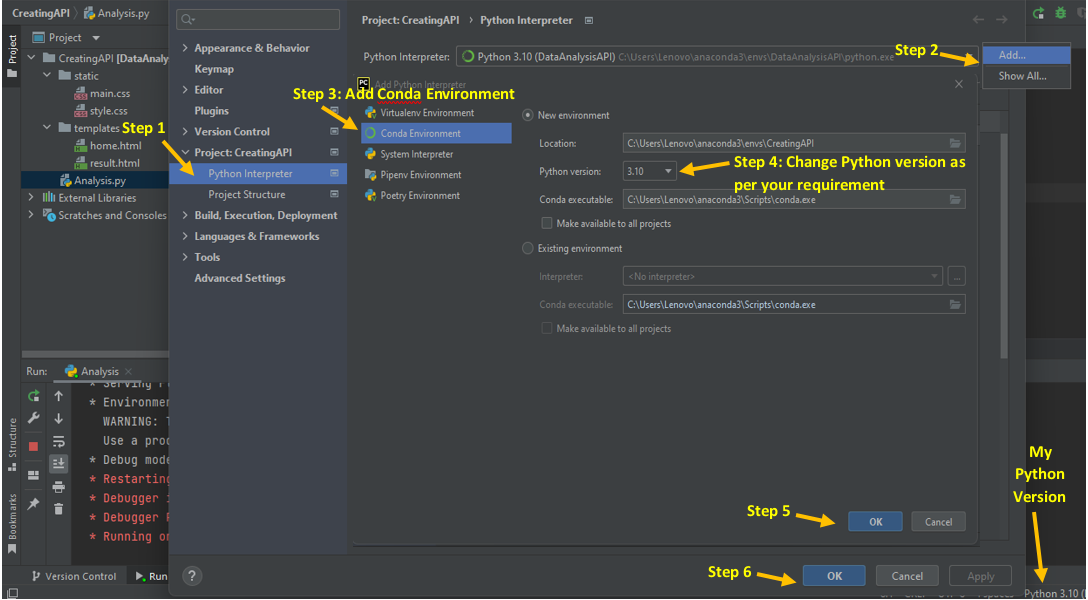
Task: Open run configuration wrench in Run panel
Action: [33, 418]
